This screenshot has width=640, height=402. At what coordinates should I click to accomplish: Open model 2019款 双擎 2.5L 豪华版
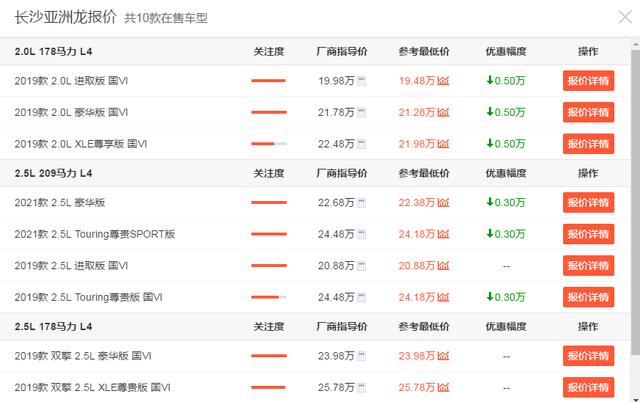(83, 356)
